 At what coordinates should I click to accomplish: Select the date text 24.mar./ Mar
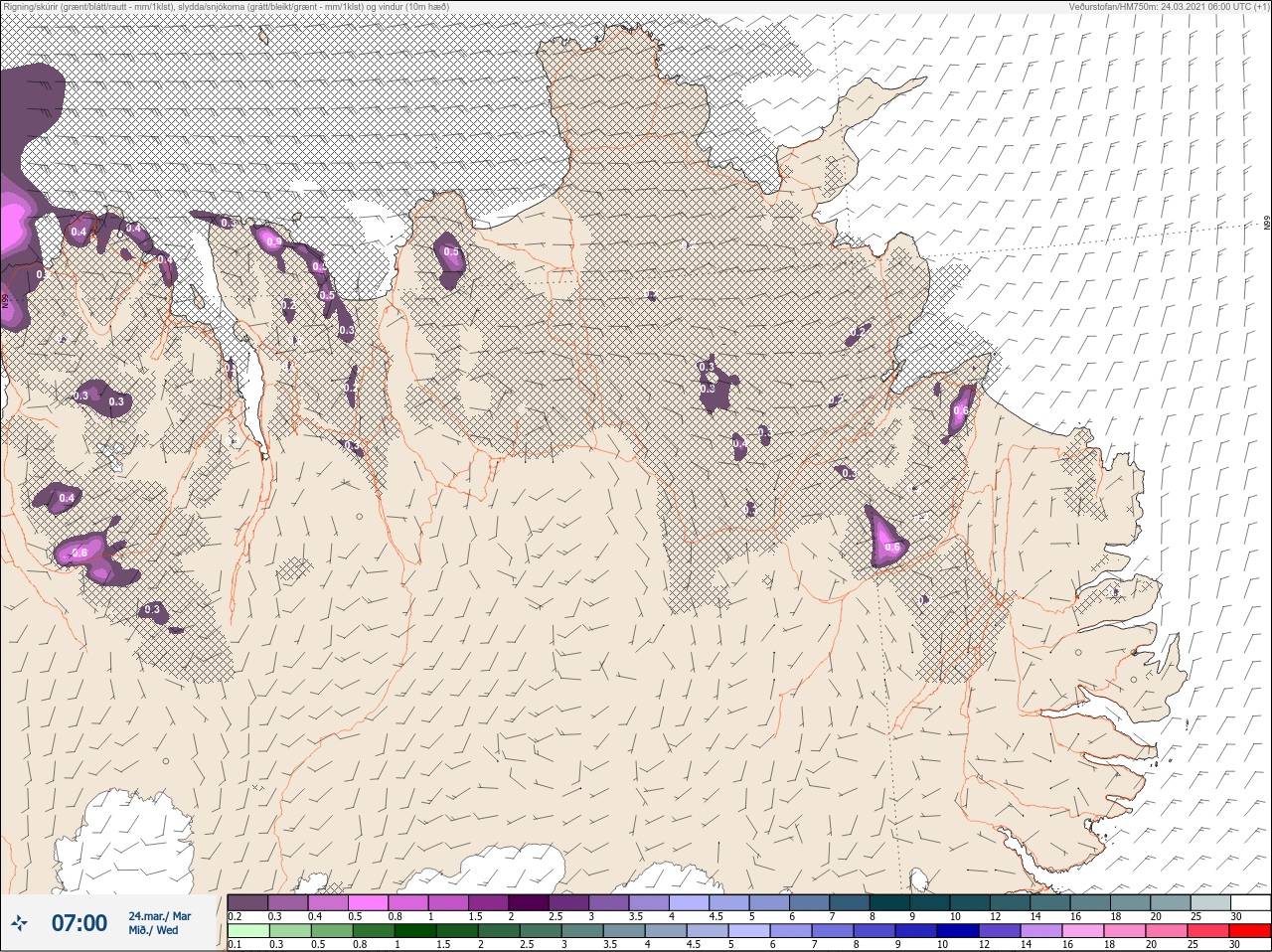coord(160,916)
